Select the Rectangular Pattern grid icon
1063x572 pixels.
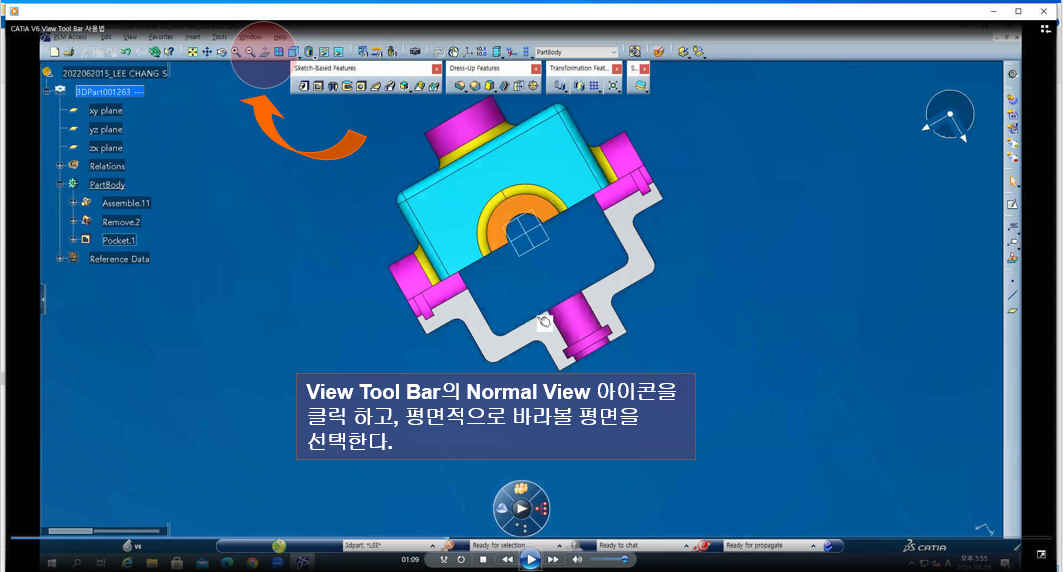[x=595, y=86]
